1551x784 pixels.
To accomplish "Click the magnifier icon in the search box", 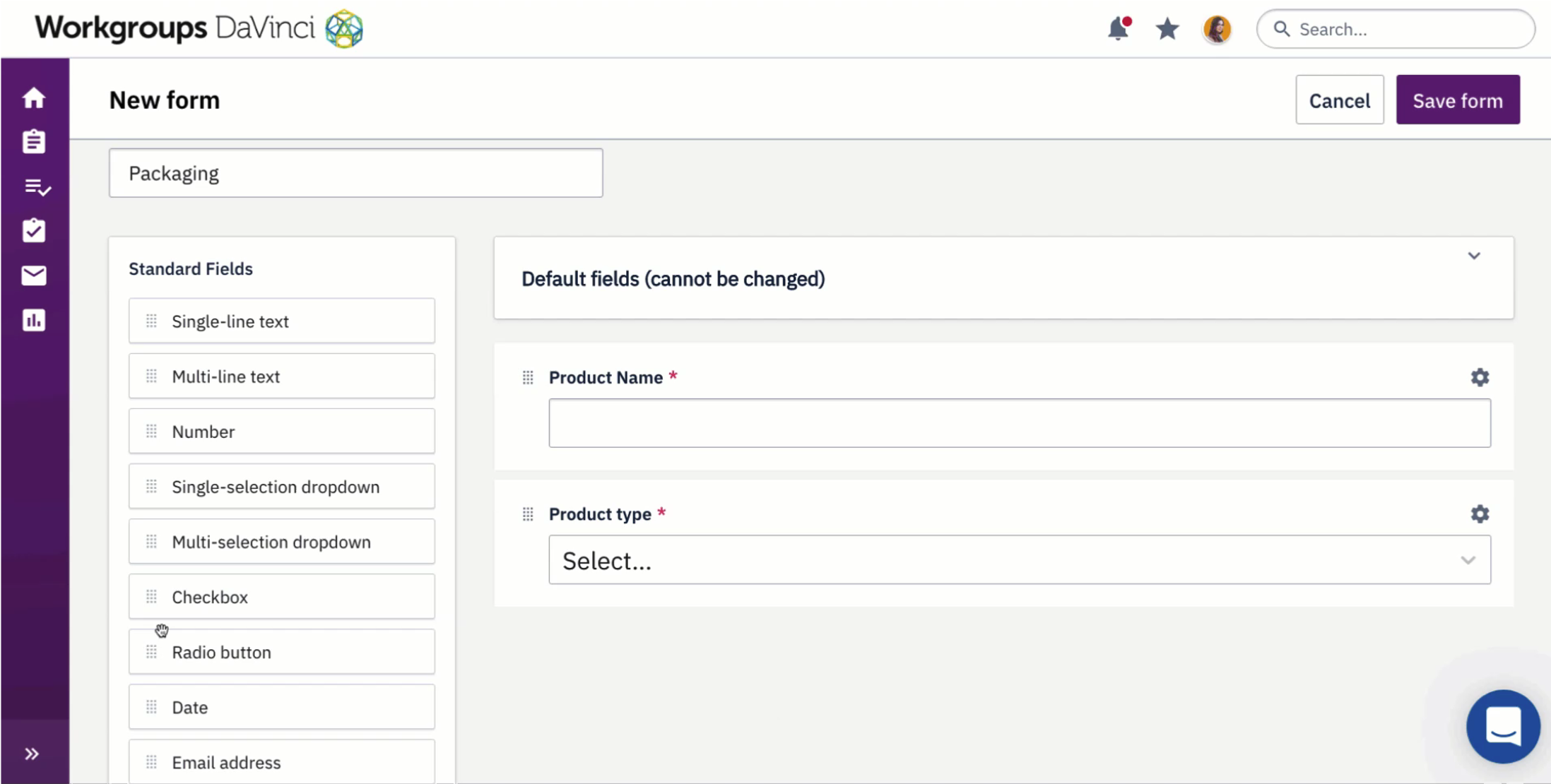I will (1281, 29).
